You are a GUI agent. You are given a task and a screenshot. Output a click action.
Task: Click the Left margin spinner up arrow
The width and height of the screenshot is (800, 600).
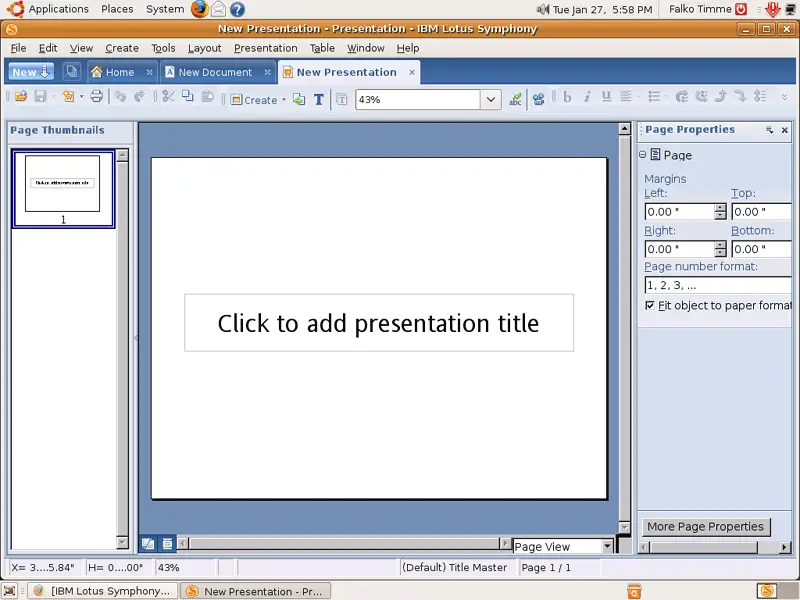[720, 208]
